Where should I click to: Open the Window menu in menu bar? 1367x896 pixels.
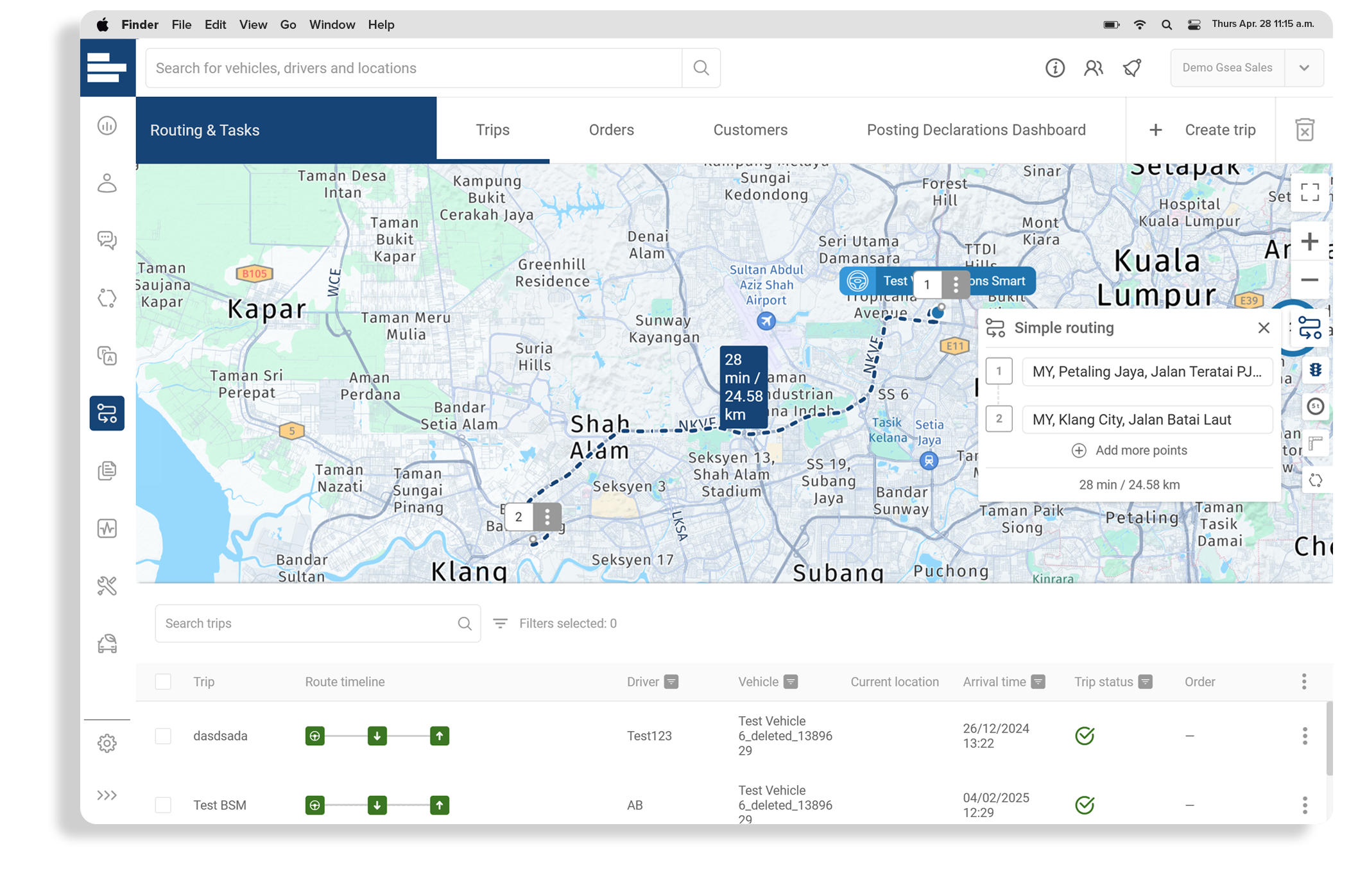332,24
